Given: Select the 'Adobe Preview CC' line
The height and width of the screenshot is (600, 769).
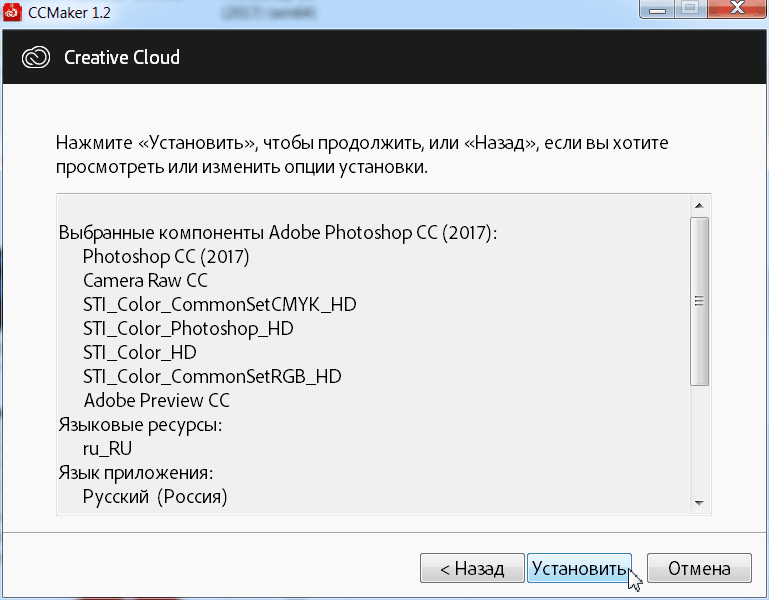Looking at the screenshot, I should (156, 400).
